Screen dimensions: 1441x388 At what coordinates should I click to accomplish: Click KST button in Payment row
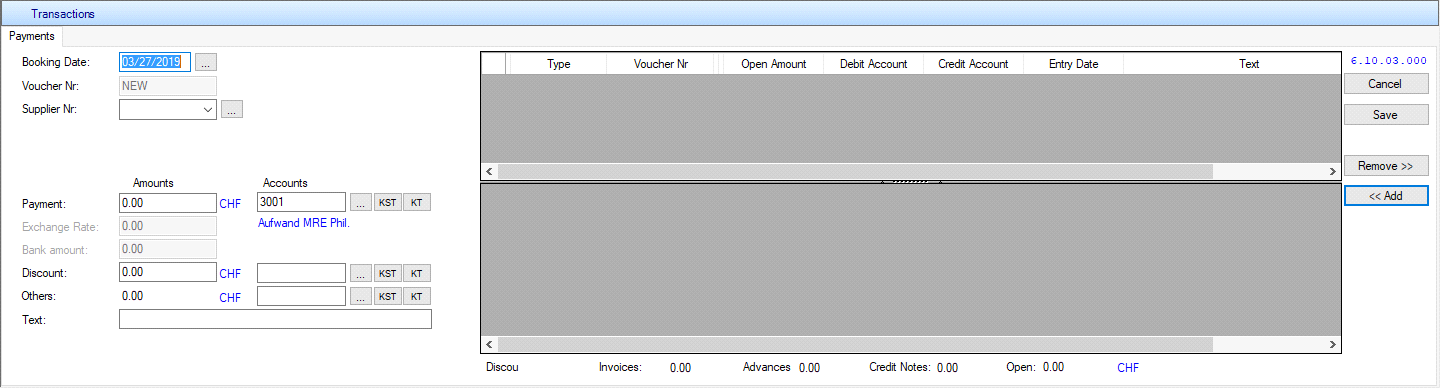tap(387, 203)
